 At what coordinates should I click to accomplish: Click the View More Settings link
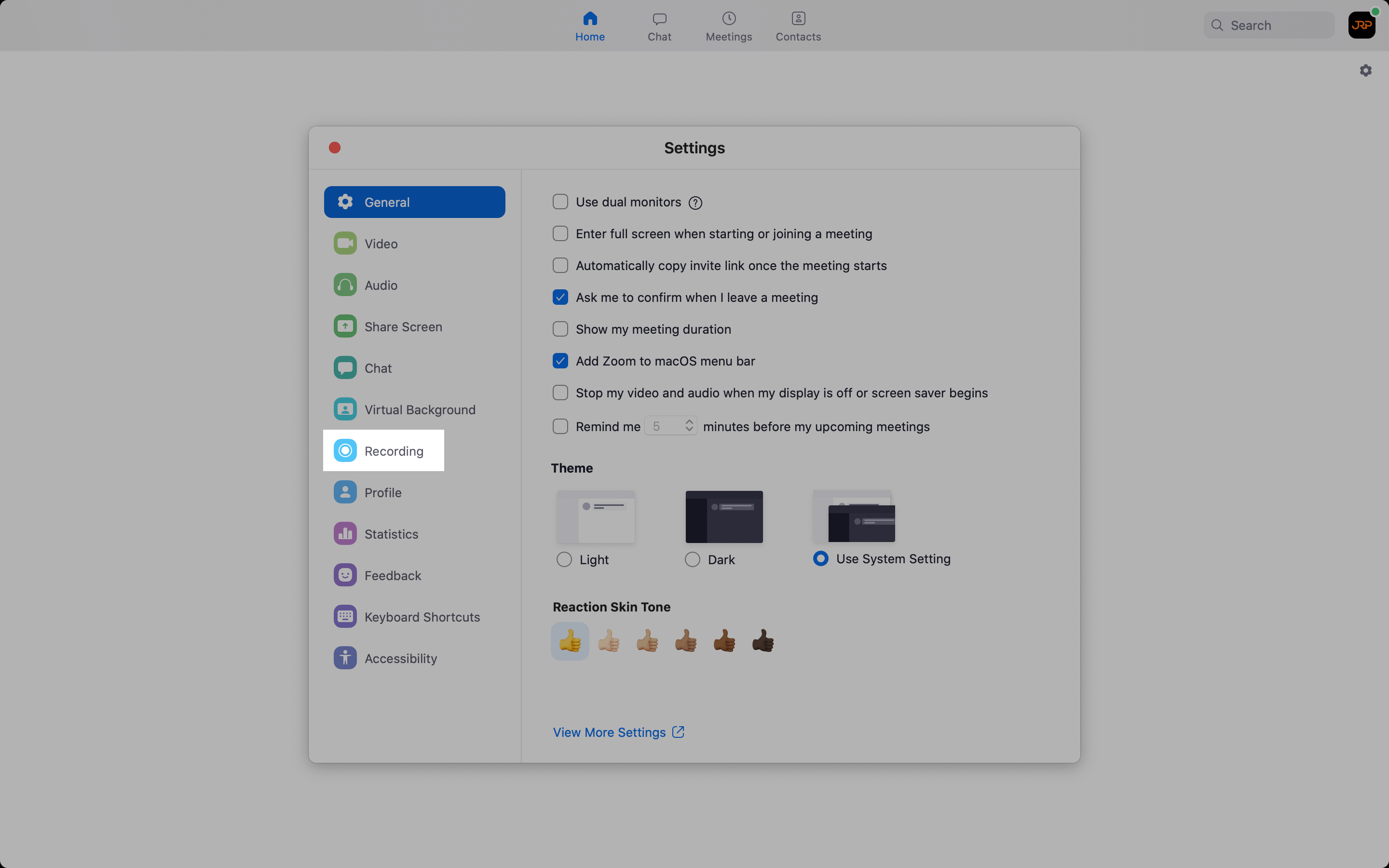tap(609, 732)
